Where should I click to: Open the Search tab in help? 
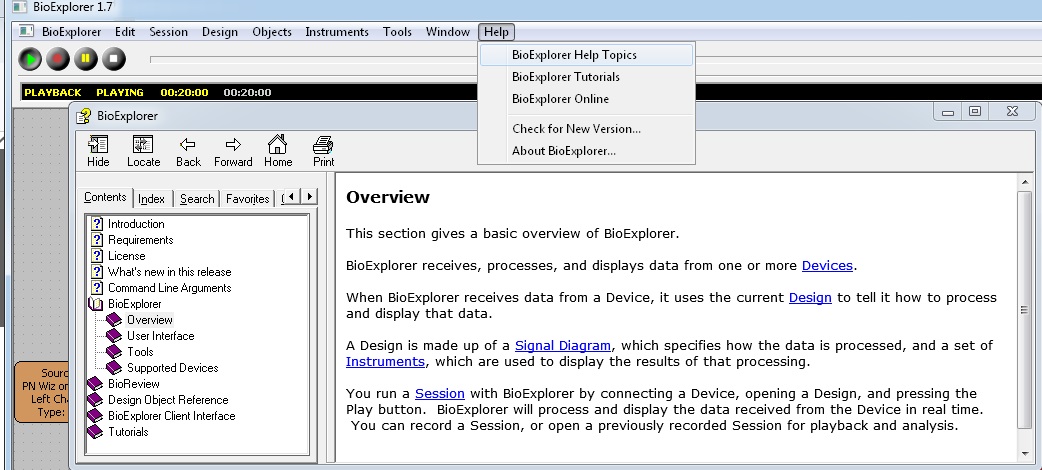click(197, 199)
